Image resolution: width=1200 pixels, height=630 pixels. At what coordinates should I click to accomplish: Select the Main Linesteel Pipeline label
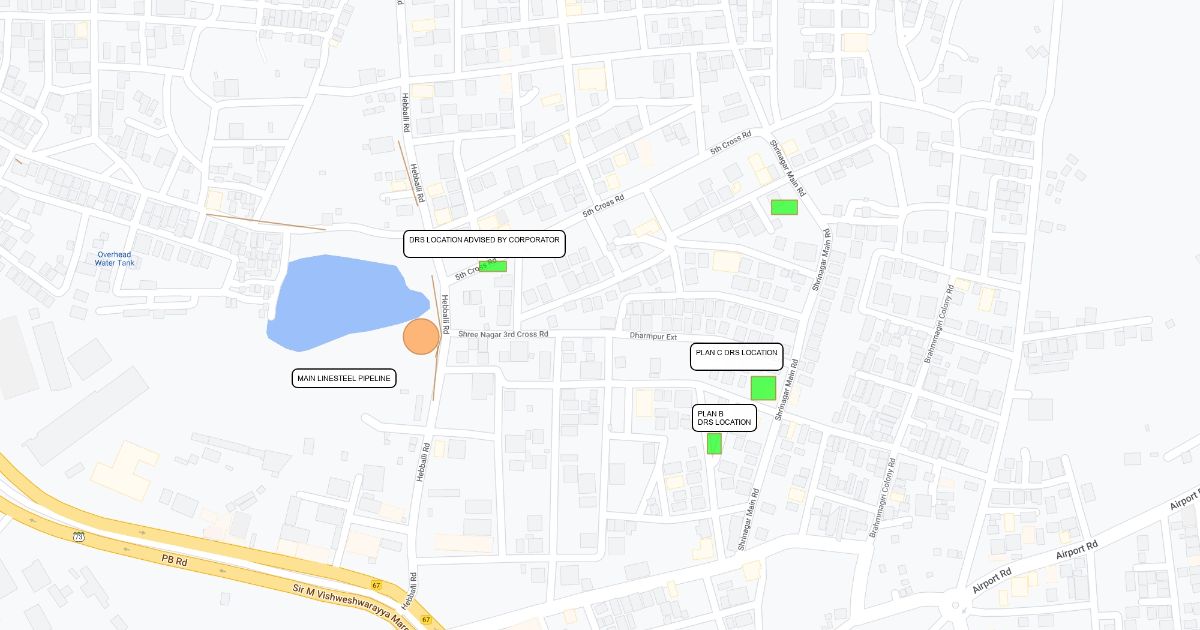click(x=344, y=378)
